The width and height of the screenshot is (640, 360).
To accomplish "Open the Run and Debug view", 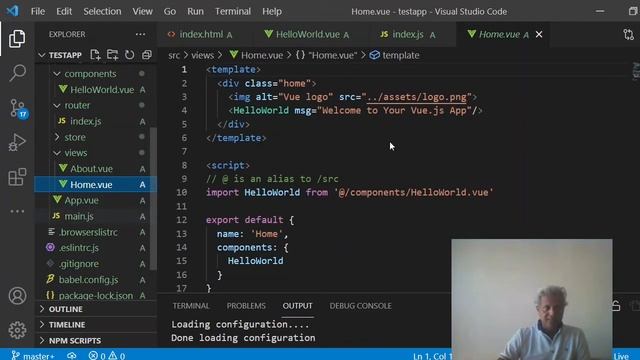I will click(x=17, y=142).
